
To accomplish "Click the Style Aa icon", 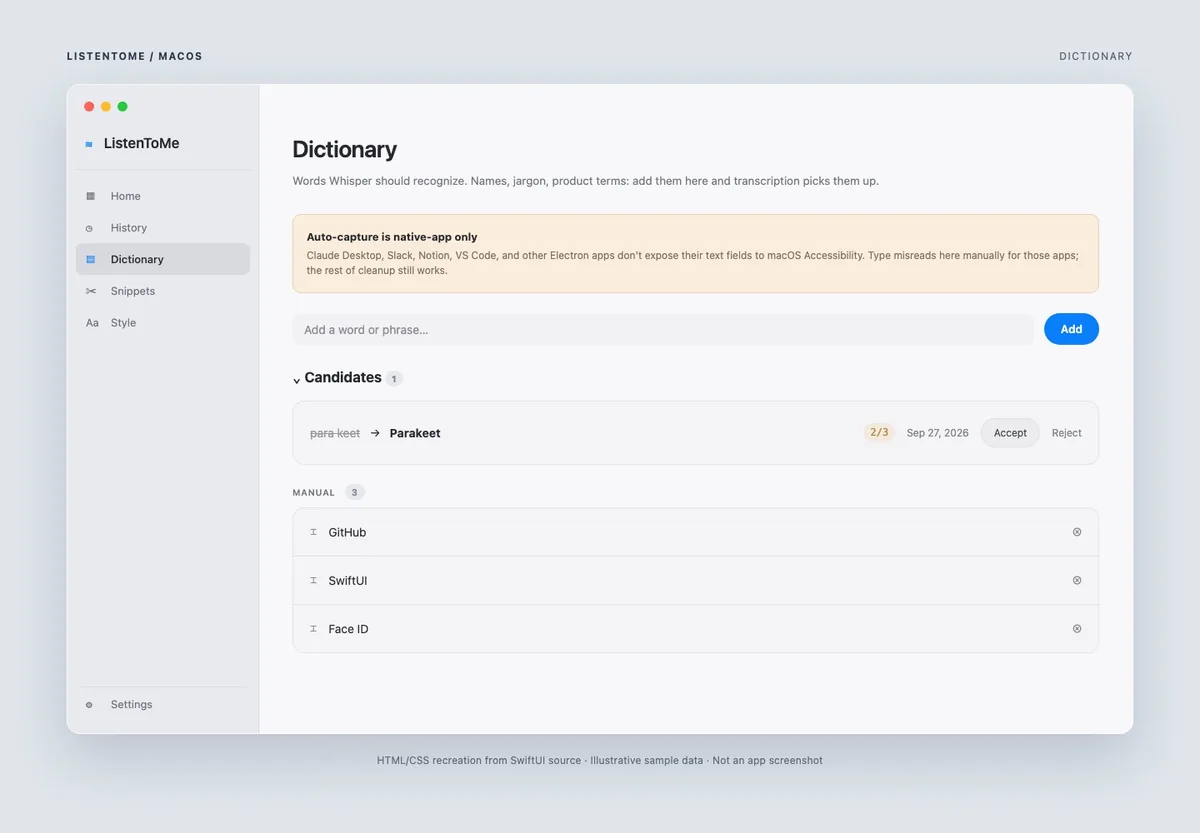I will pos(92,323).
